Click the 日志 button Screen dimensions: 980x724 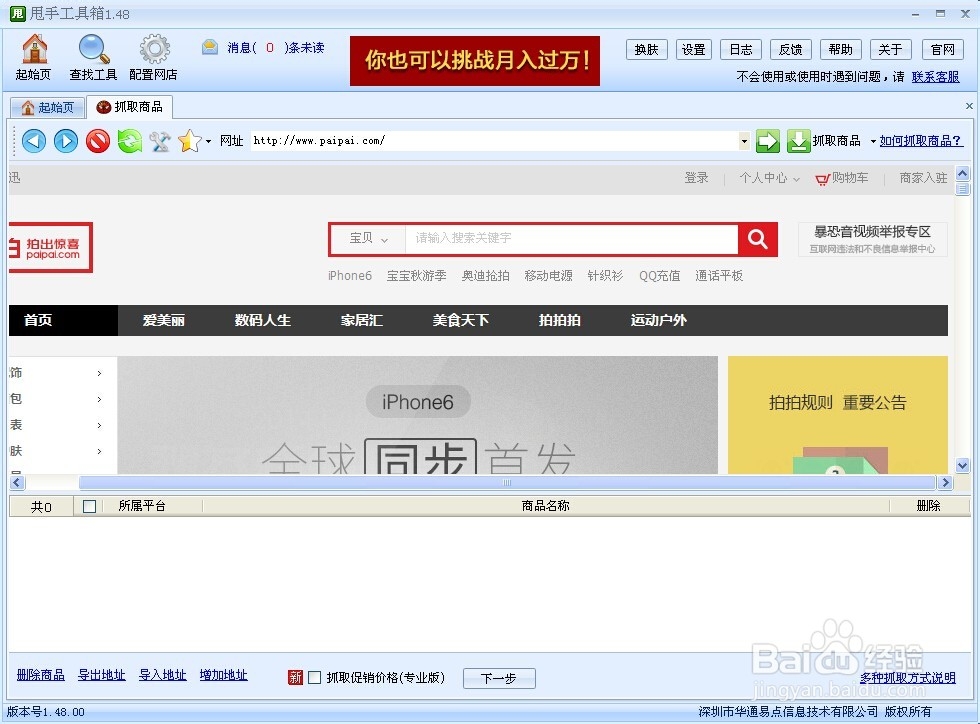pyautogui.click(x=741, y=49)
